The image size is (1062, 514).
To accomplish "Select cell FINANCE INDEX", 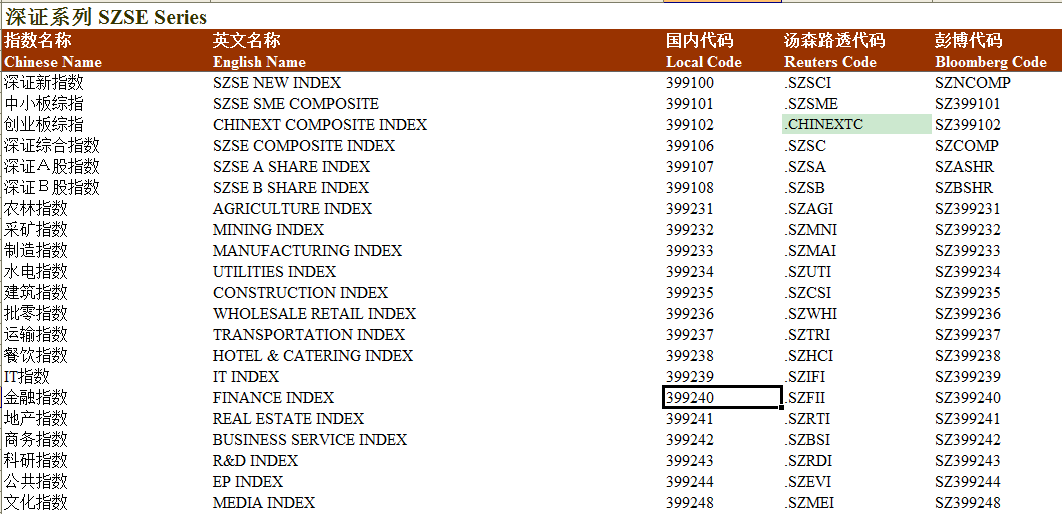I will pos(274,398).
